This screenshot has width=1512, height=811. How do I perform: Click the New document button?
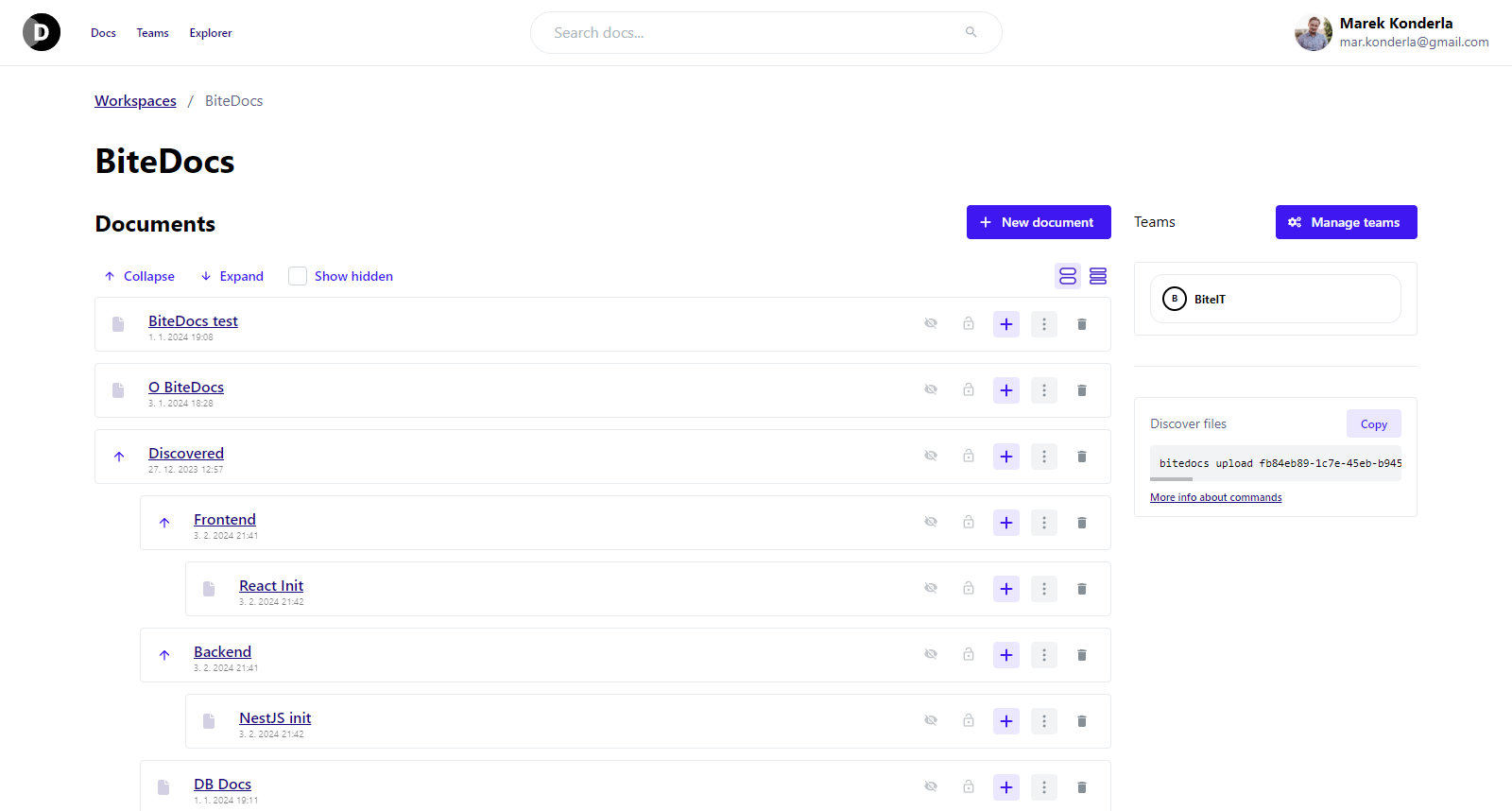[x=1038, y=222]
